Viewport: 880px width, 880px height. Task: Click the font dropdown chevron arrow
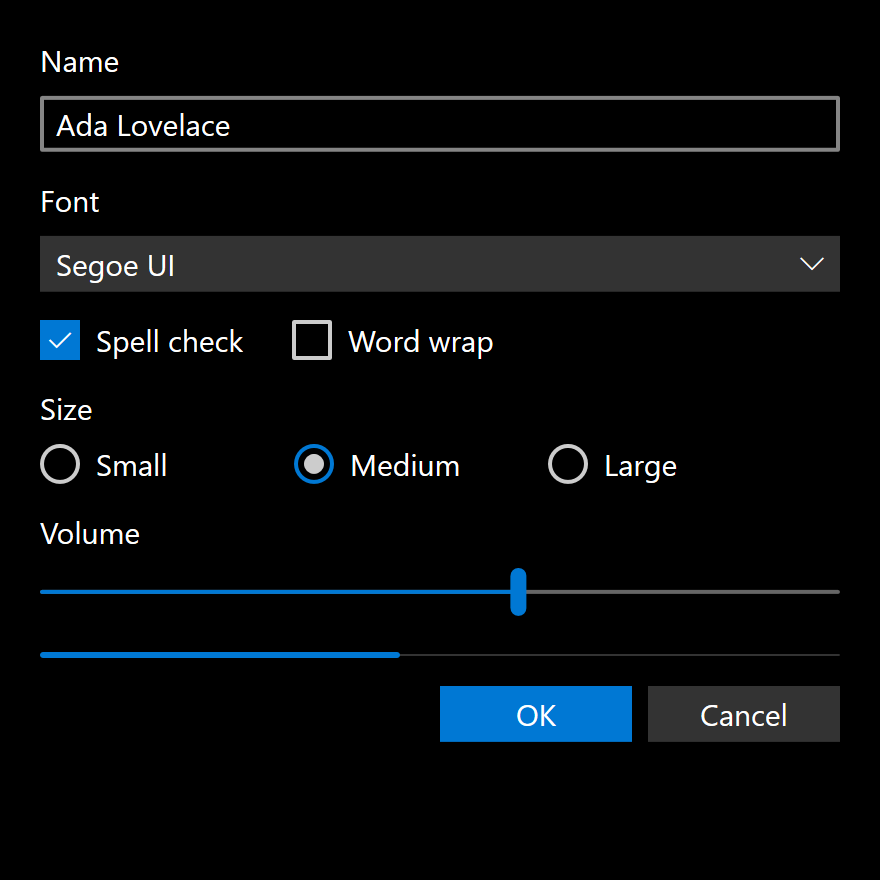[x=812, y=264]
